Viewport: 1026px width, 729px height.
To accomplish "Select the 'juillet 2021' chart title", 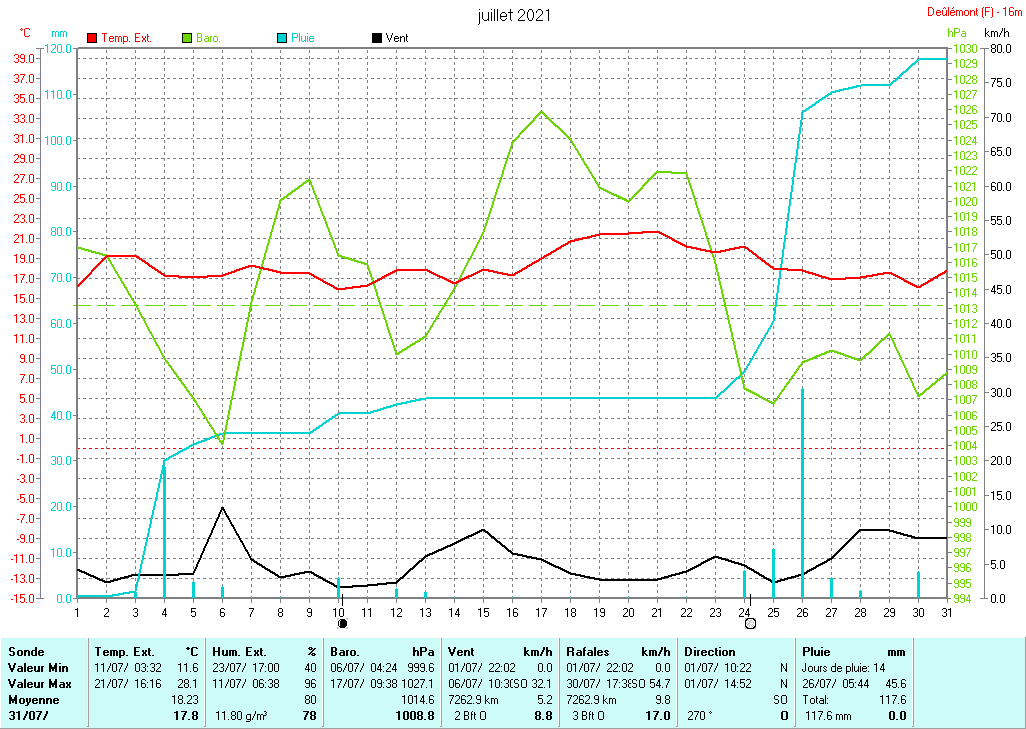I will [514, 16].
